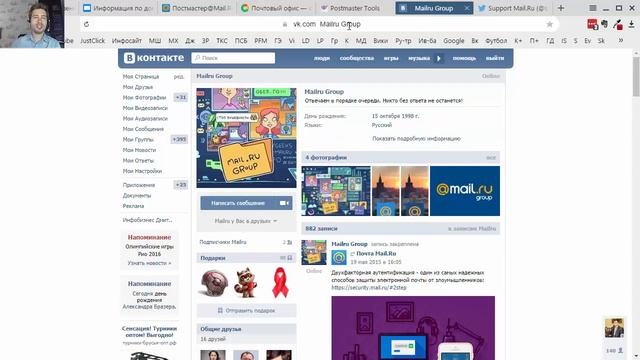Bookmark page with the star icon
The image size is (640, 360).
pos(550,24)
